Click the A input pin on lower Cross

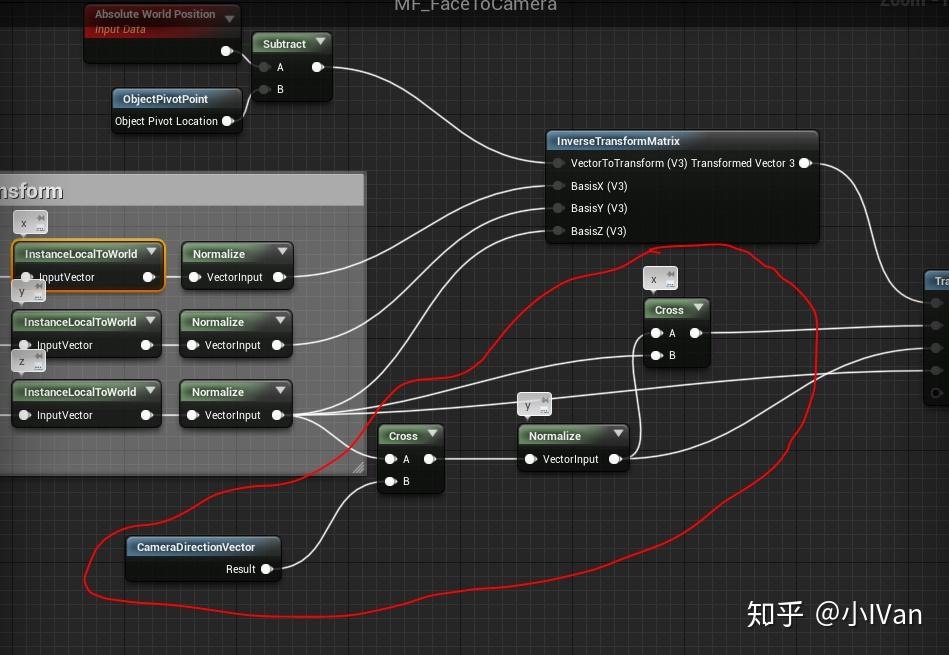coord(390,458)
